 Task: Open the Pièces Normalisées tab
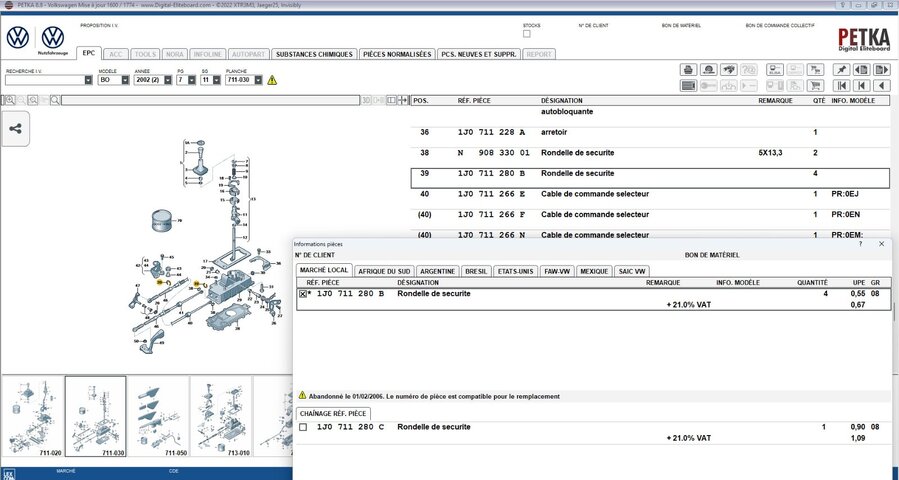[397, 54]
